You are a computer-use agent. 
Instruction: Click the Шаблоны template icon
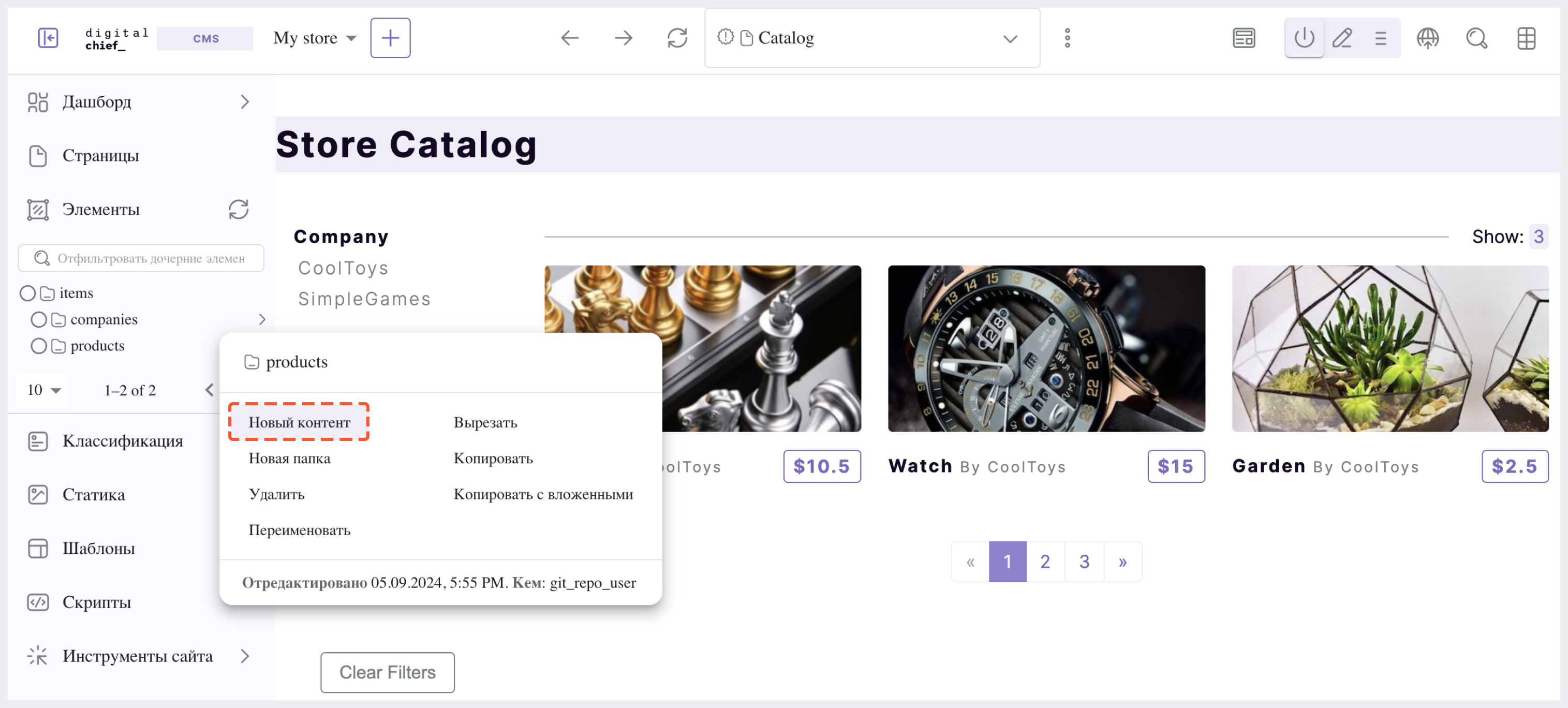tap(38, 549)
